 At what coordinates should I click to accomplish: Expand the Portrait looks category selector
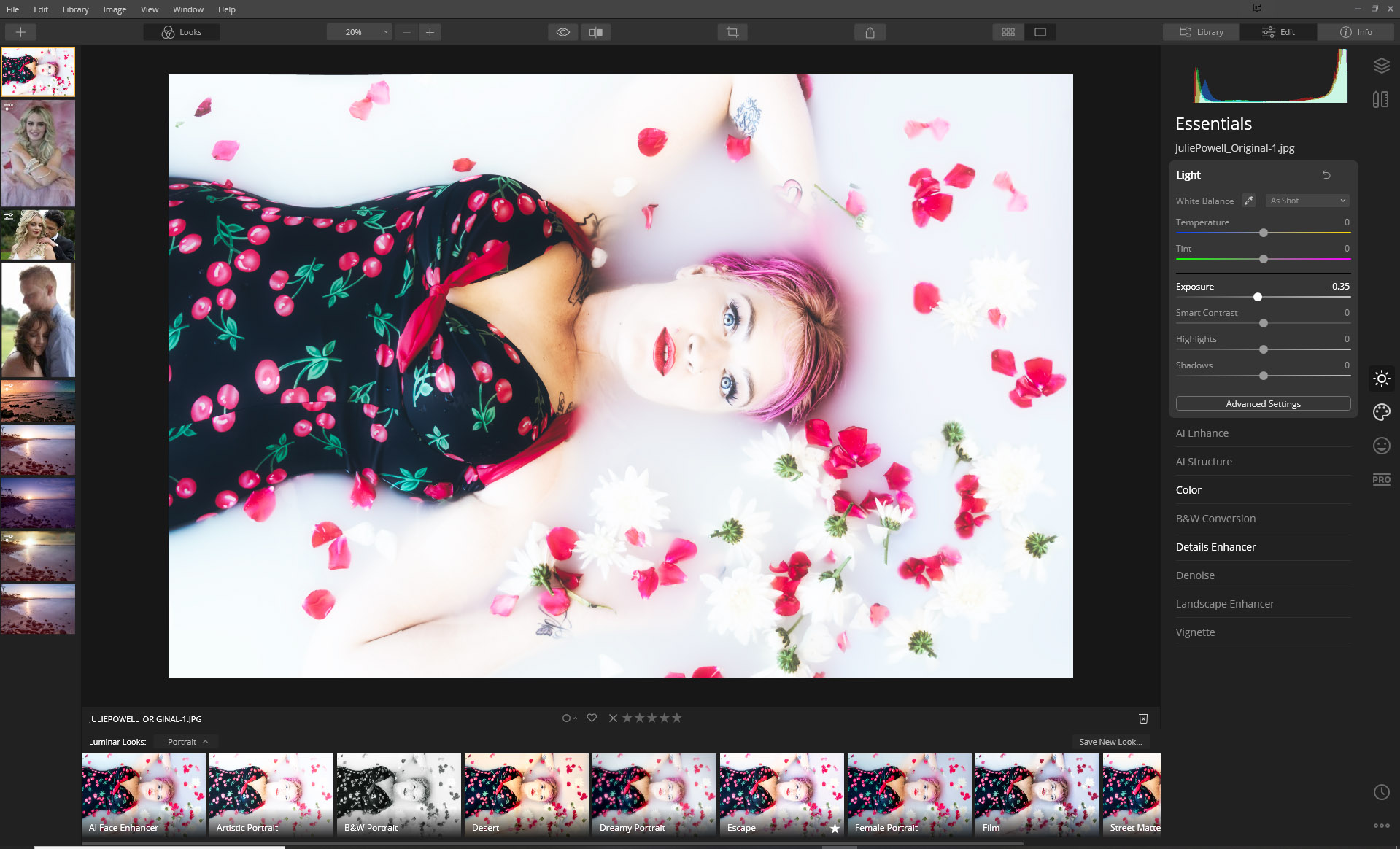187,742
